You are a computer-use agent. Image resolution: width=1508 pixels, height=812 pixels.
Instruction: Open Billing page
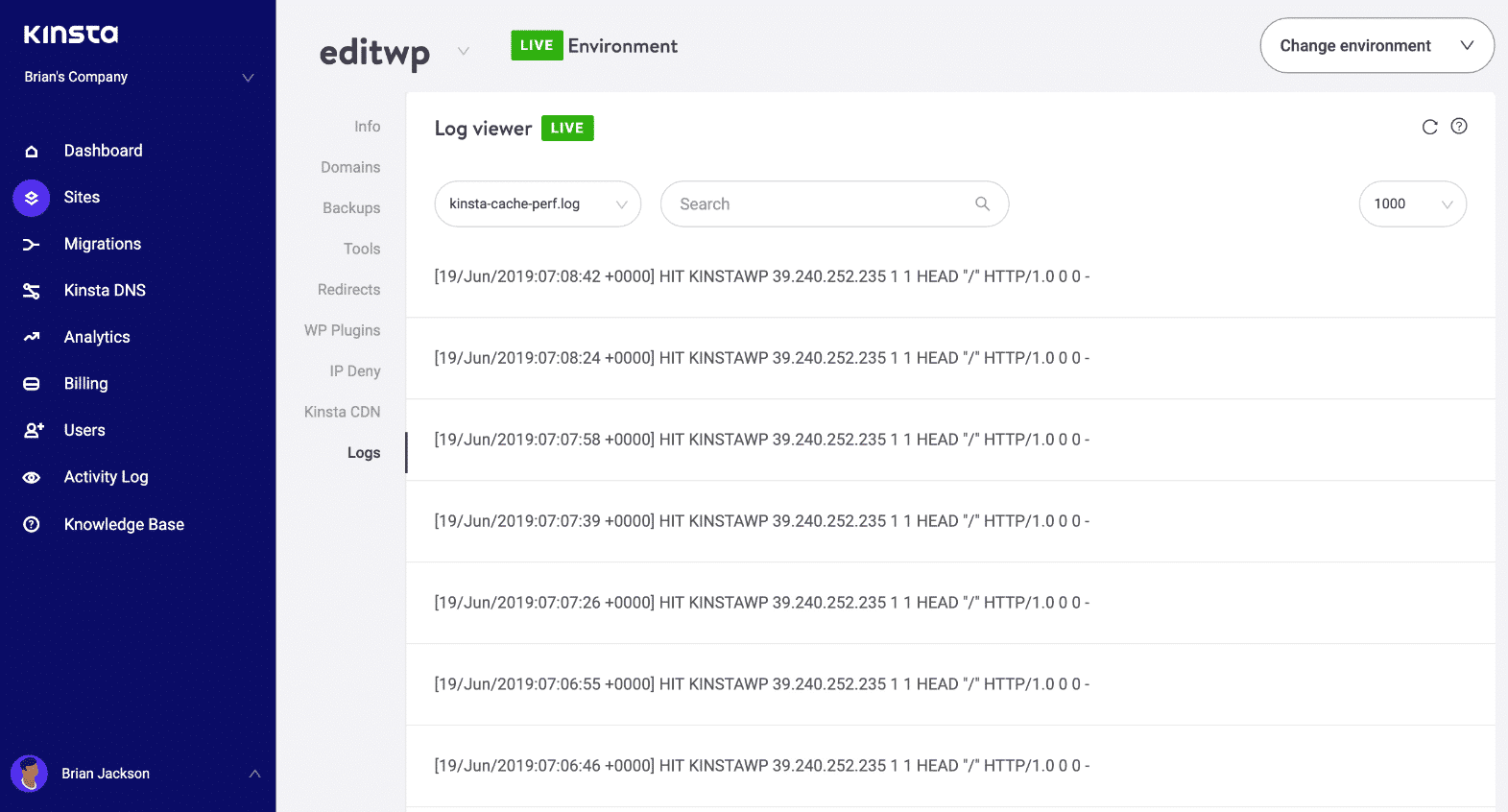85,383
